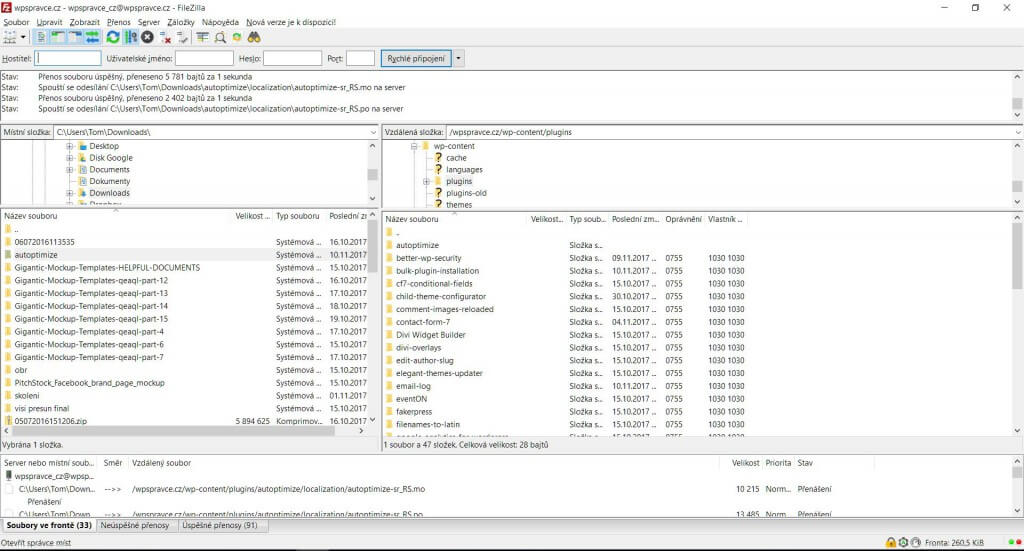This screenshot has width=1024, height=551.
Task: Sort local files by Velikost column
Action: click(x=252, y=216)
